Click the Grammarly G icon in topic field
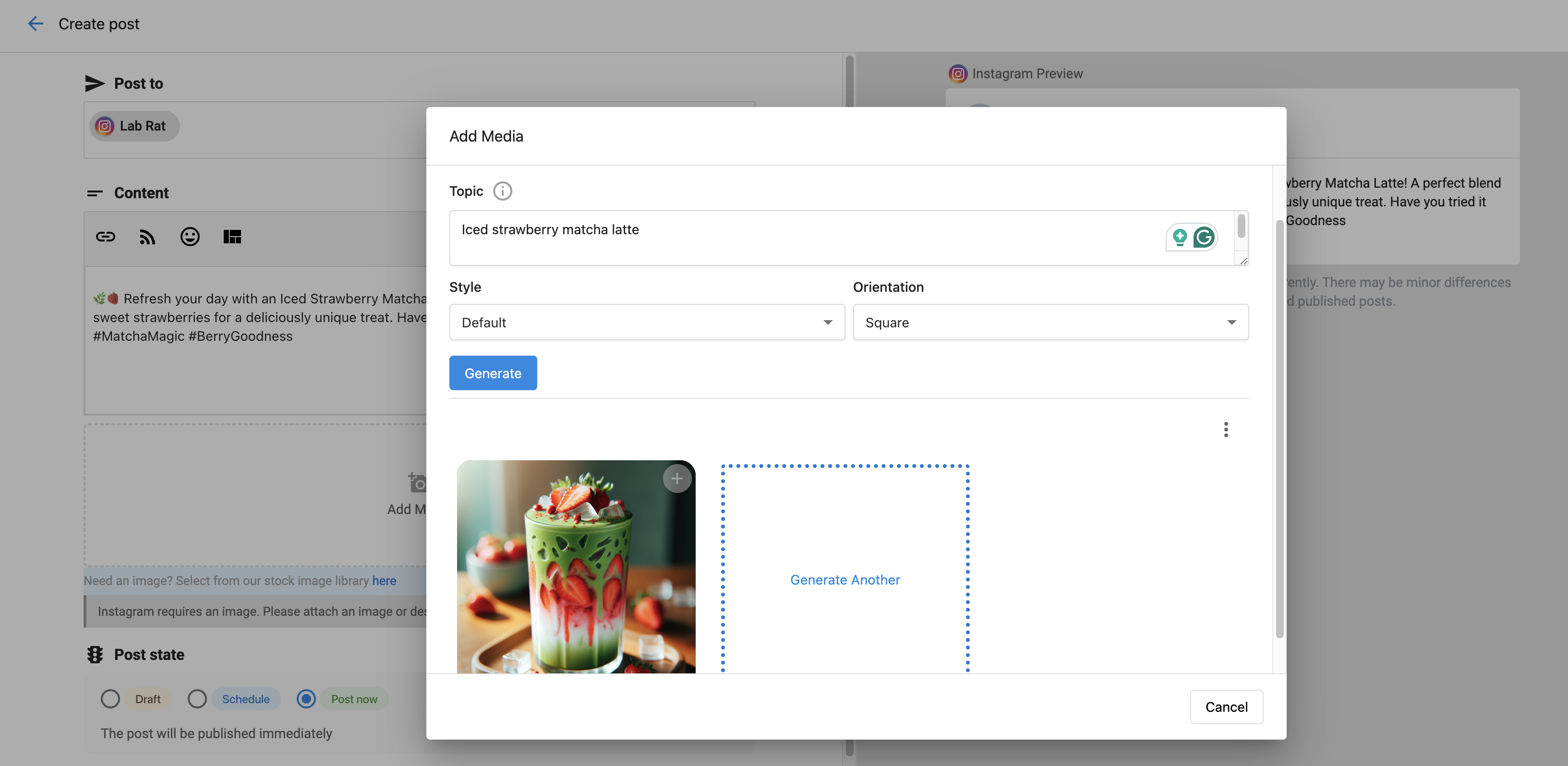Image resolution: width=1568 pixels, height=766 pixels. 1204,237
